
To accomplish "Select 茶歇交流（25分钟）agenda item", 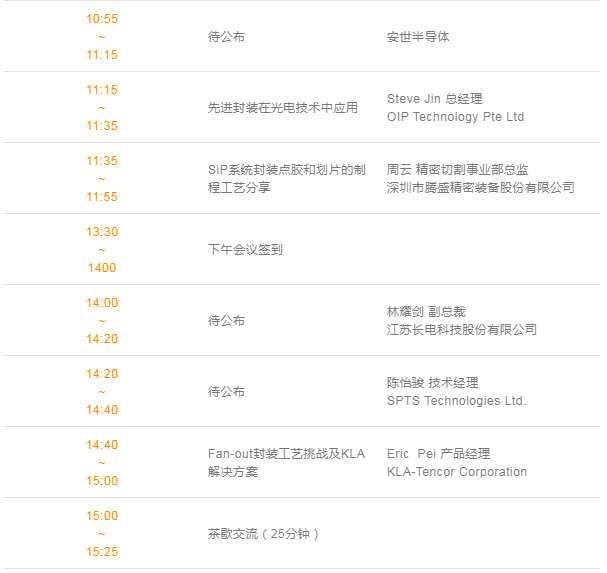I will [x=263, y=534].
